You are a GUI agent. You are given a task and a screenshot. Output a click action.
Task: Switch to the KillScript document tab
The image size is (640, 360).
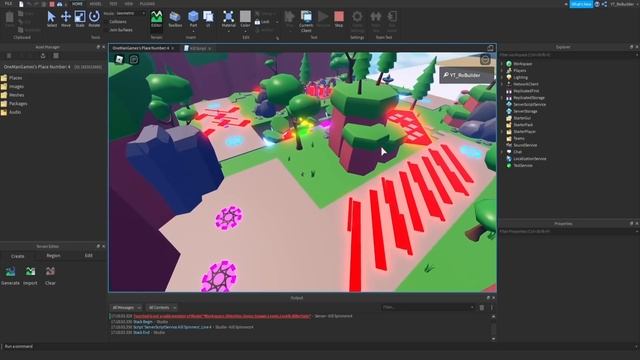click(198, 48)
